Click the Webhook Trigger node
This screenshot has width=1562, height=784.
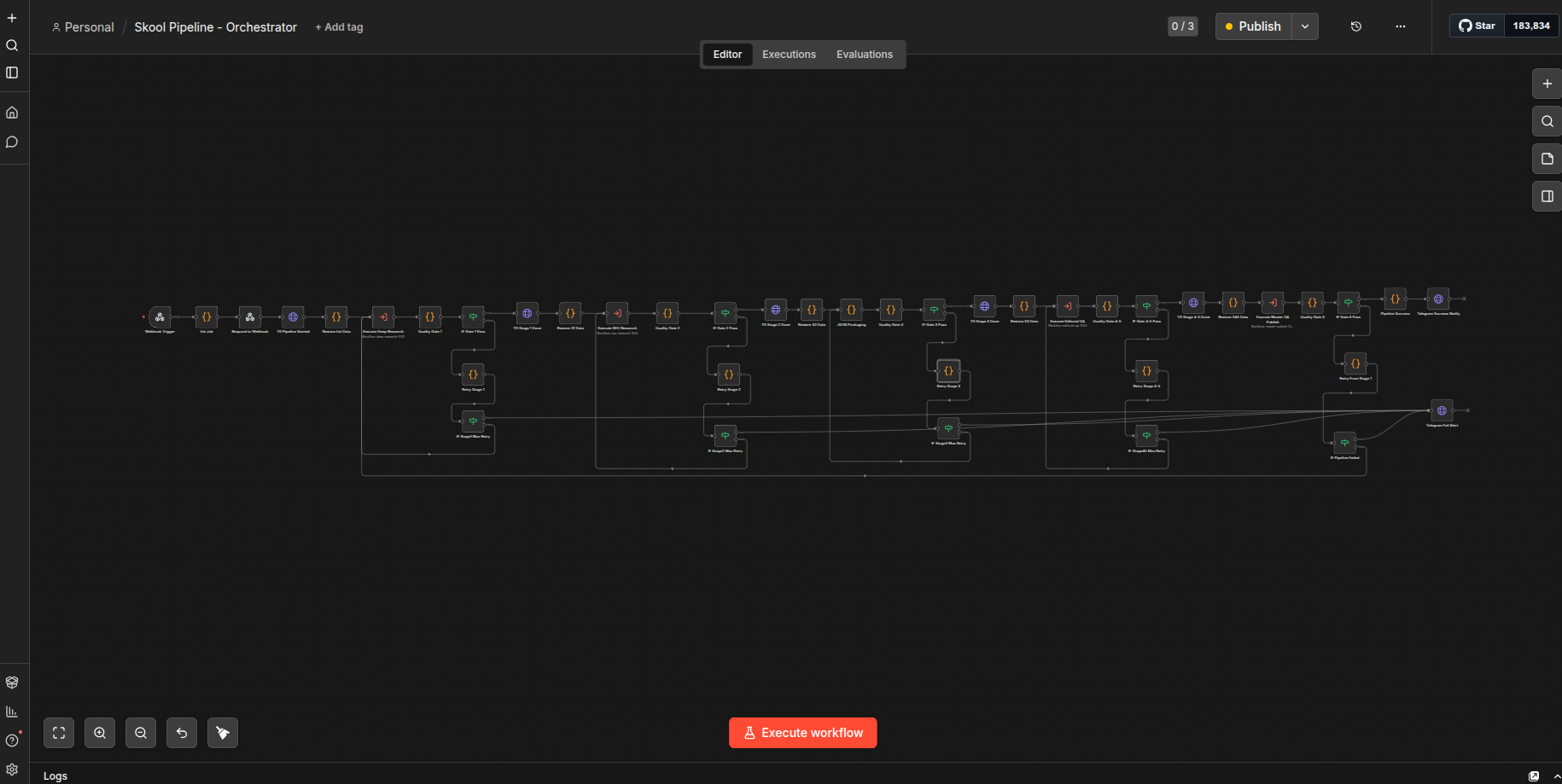pos(160,317)
